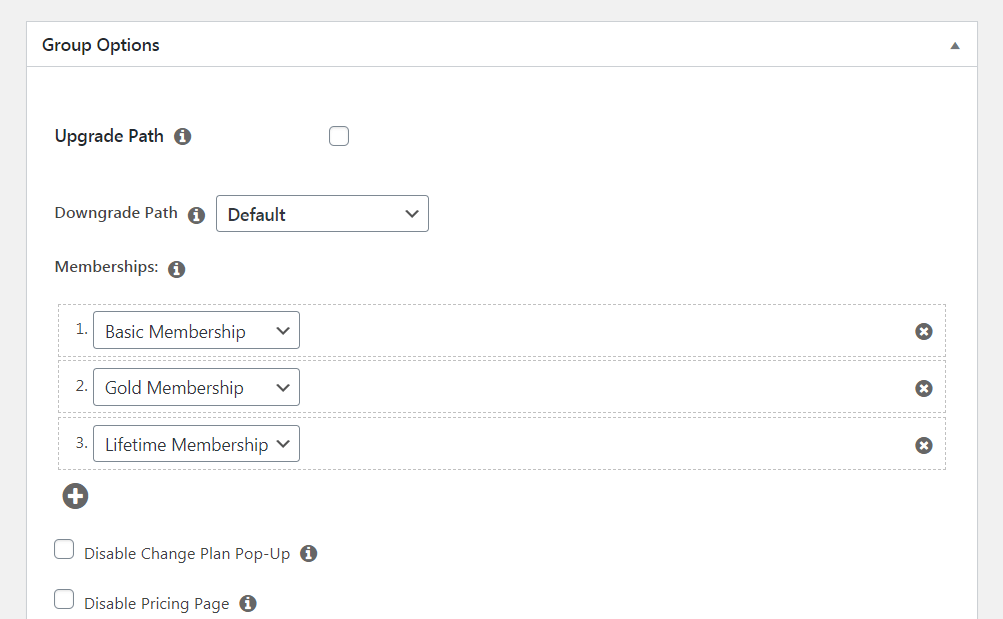Add a new membership with the plus icon
This screenshot has height=619, width=1003.
(75, 496)
